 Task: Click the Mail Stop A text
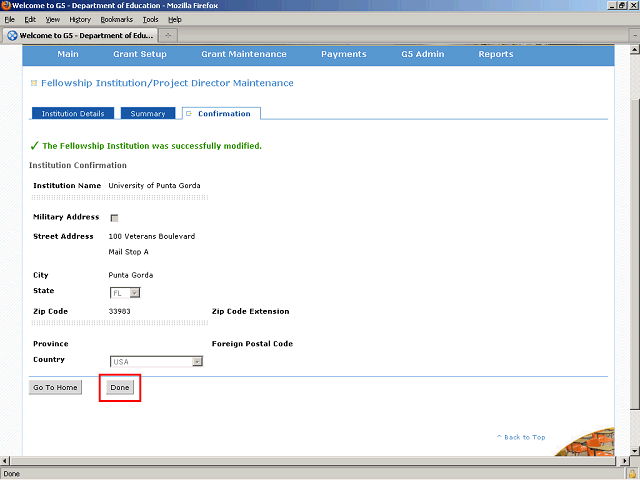point(129,252)
